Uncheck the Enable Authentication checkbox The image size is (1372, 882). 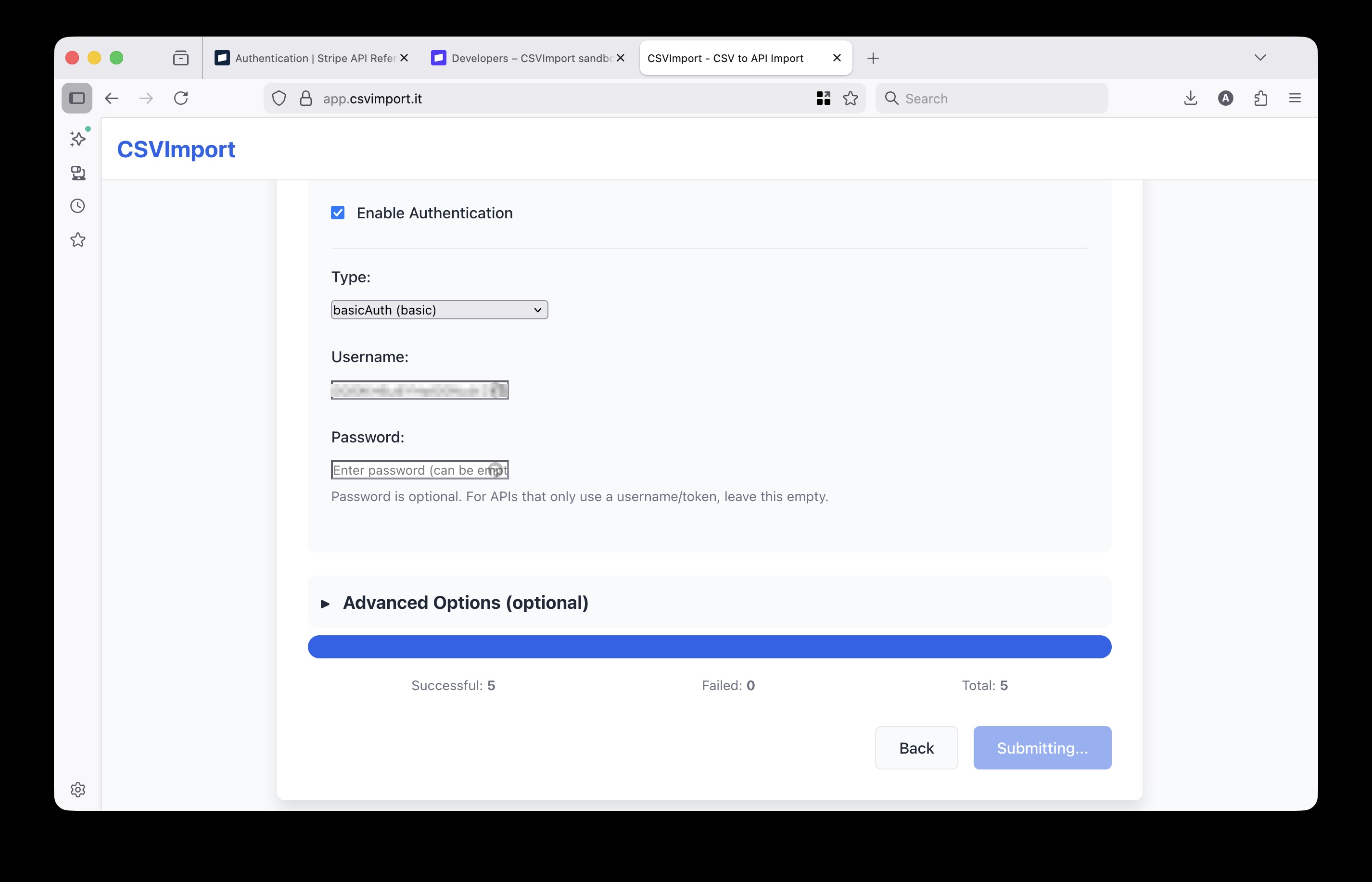[337, 213]
